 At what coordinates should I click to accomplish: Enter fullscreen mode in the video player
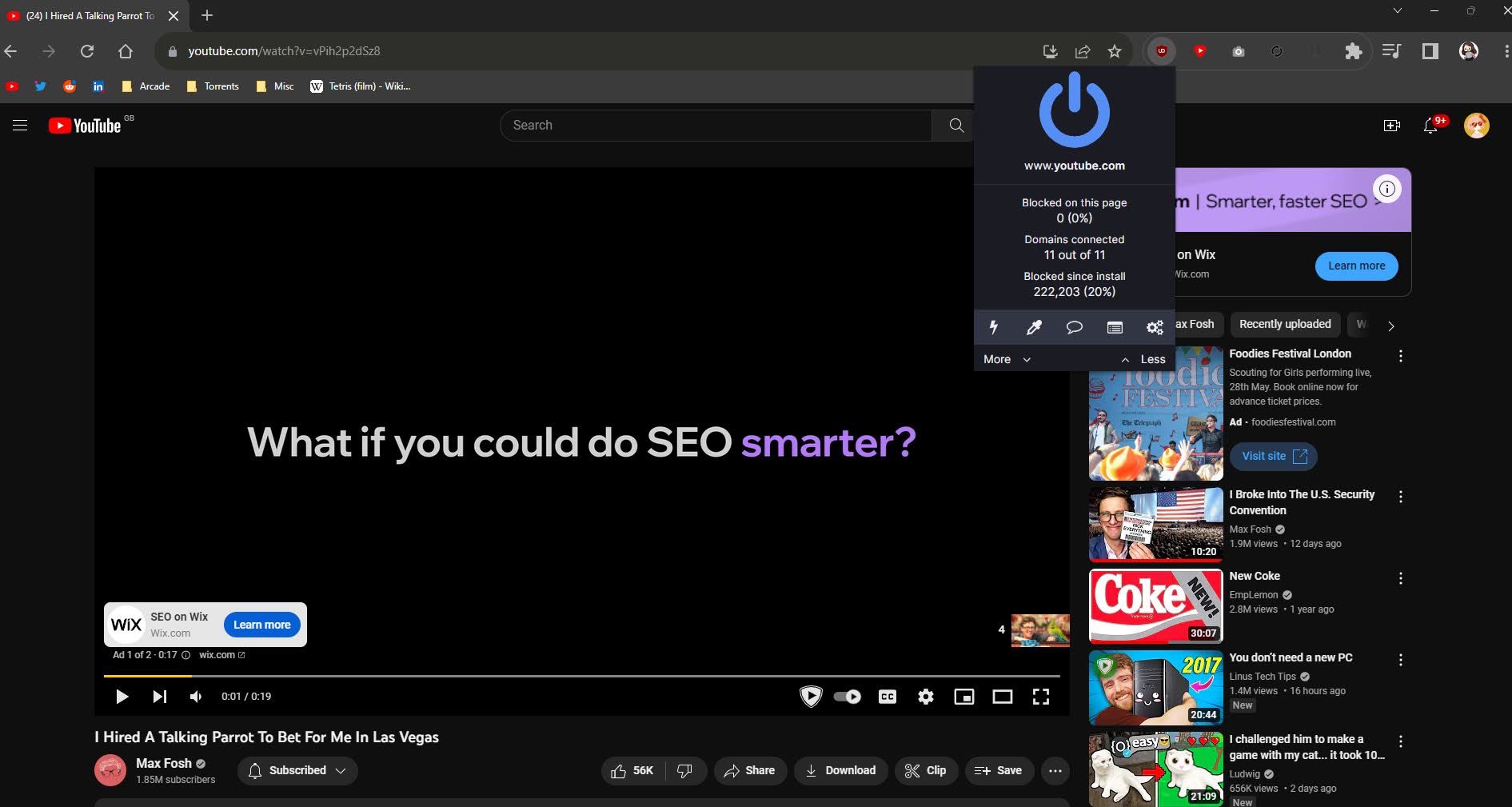coord(1040,697)
